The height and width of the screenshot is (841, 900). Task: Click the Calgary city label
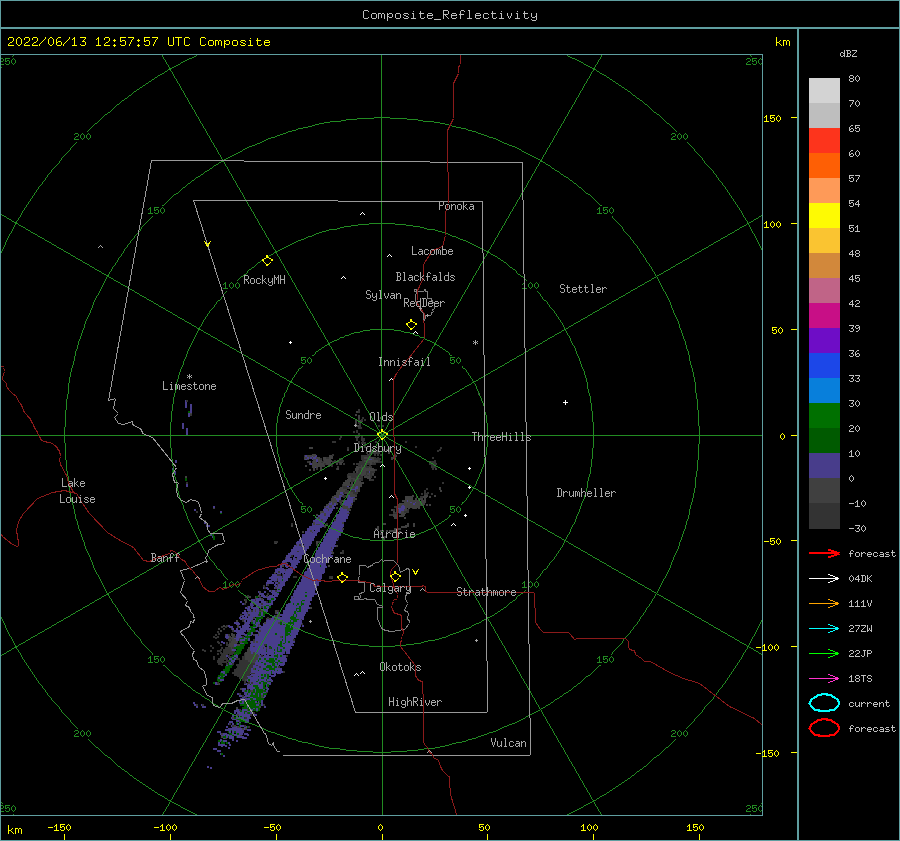coord(390,588)
